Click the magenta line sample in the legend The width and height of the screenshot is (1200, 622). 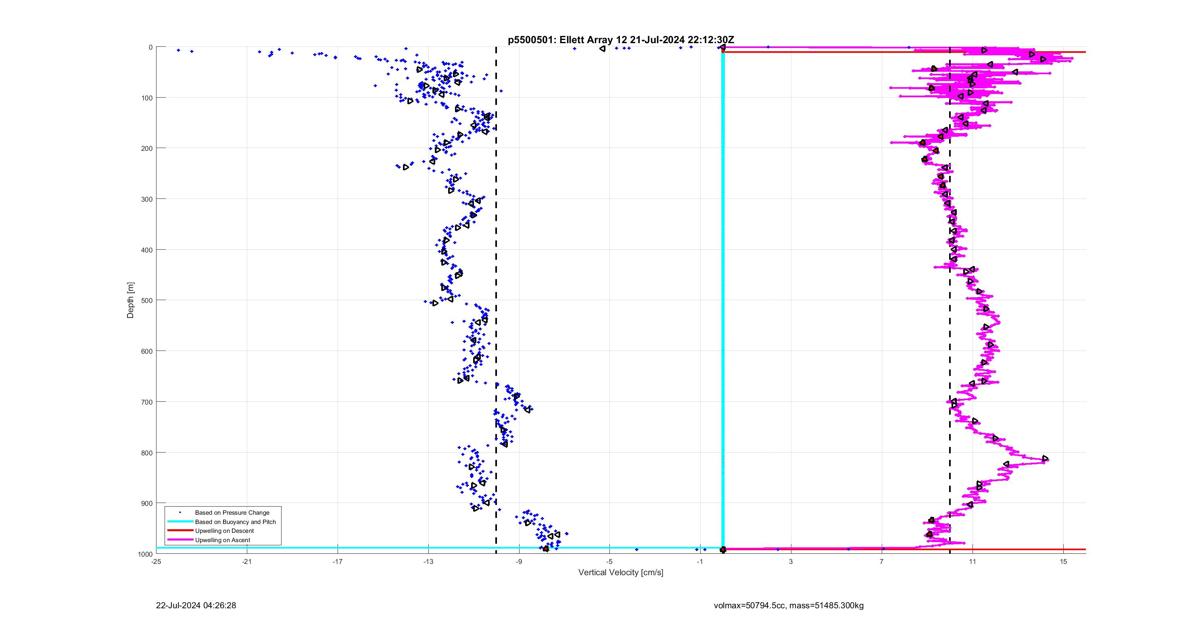pyautogui.click(x=179, y=540)
